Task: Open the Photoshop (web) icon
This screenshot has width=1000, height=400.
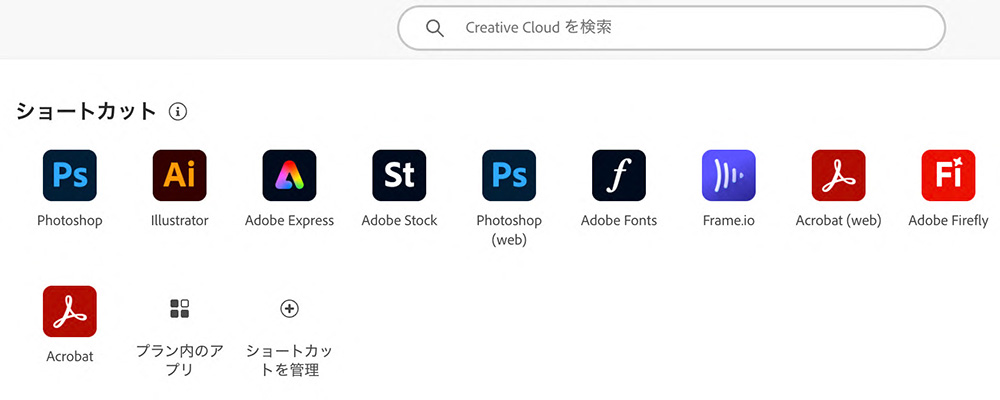Action: [509, 175]
